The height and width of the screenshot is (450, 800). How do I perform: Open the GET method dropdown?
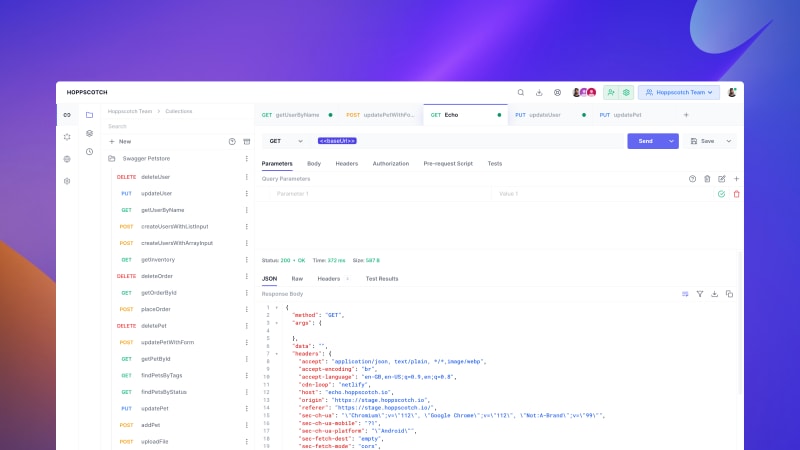286,141
